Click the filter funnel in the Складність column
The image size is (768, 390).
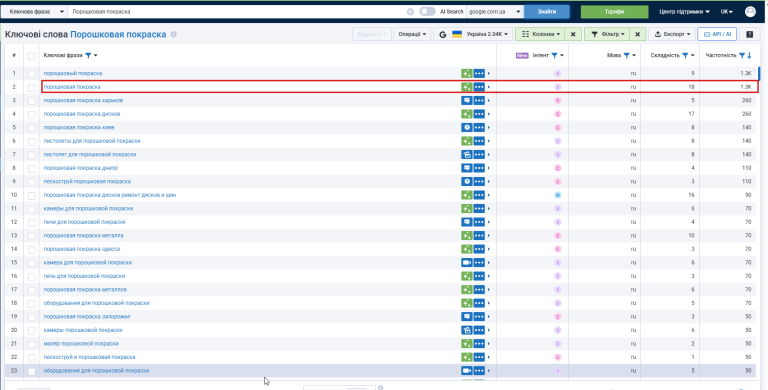[685, 56]
